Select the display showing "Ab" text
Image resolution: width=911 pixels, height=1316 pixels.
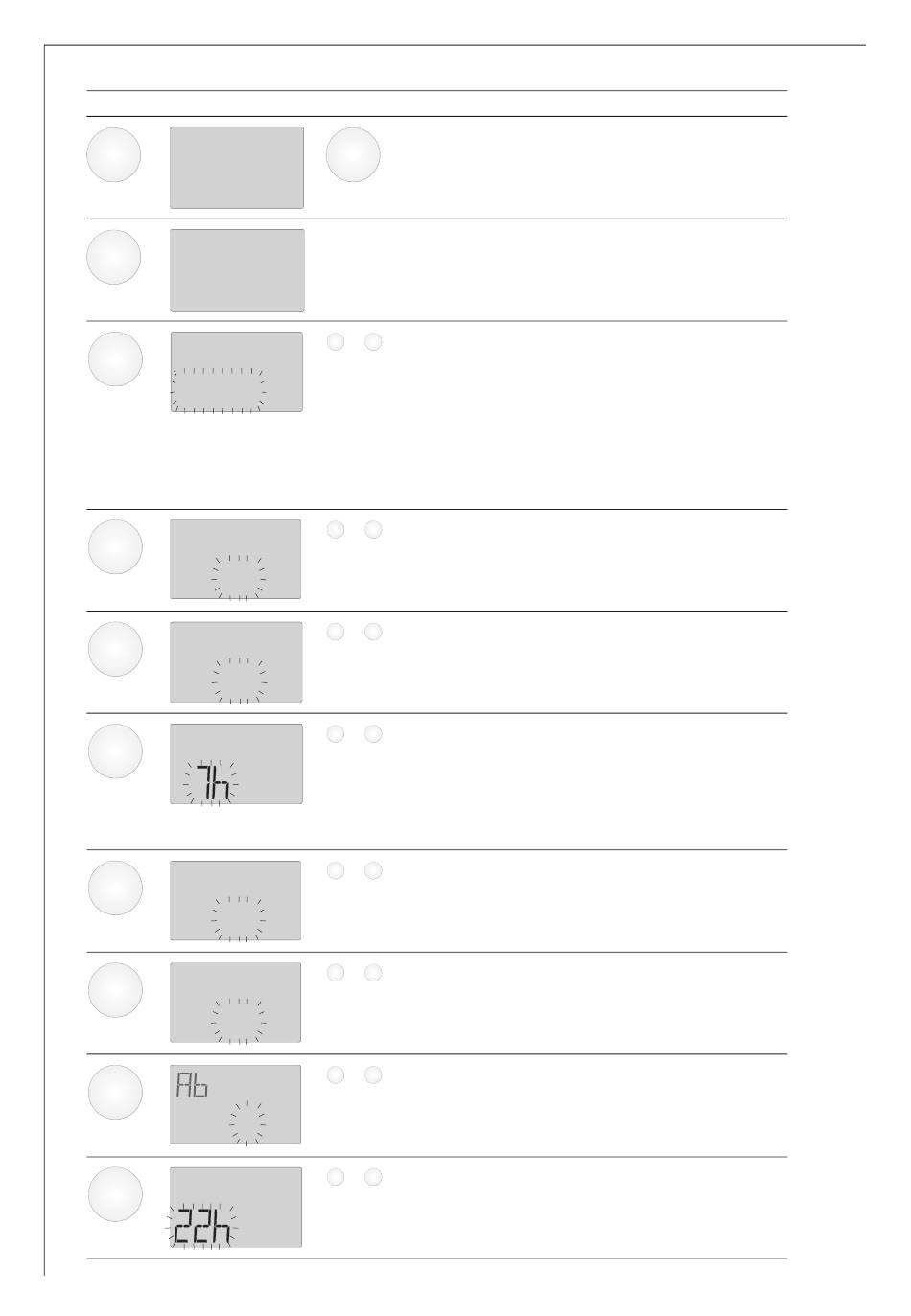pyautogui.click(x=236, y=1104)
